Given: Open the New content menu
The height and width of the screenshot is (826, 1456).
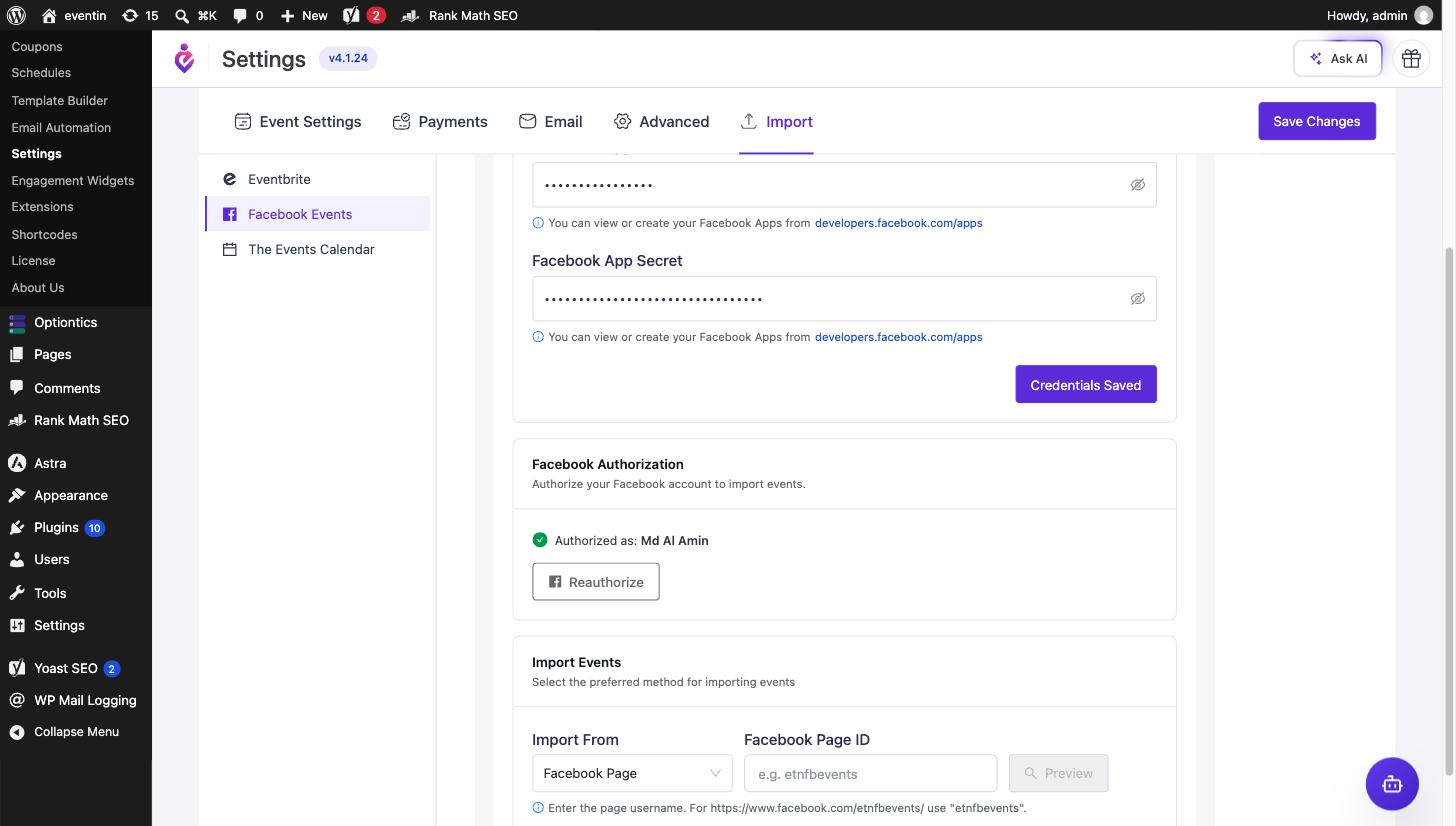Looking at the screenshot, I should (x=304, y=15).
